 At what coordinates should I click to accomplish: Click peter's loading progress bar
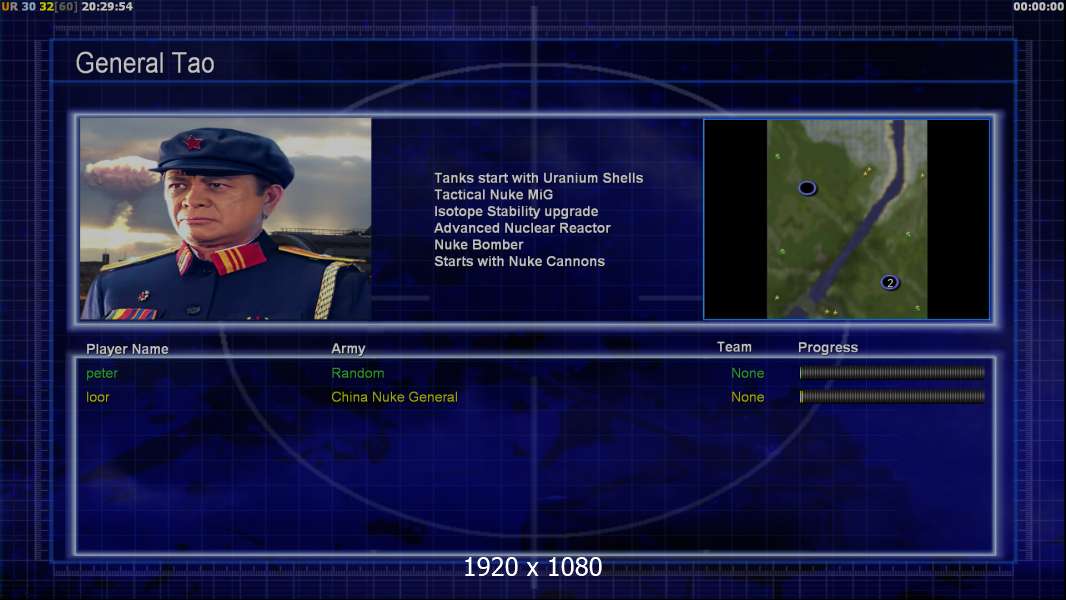click(x=892, y=372)
